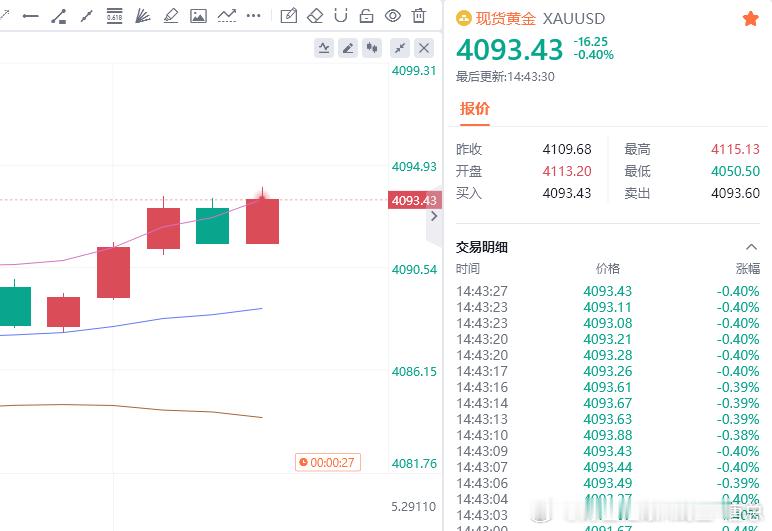Screen dimensions: 772x531
Task: Switch to the 报价 tab
Action: (x=475, y=108)
